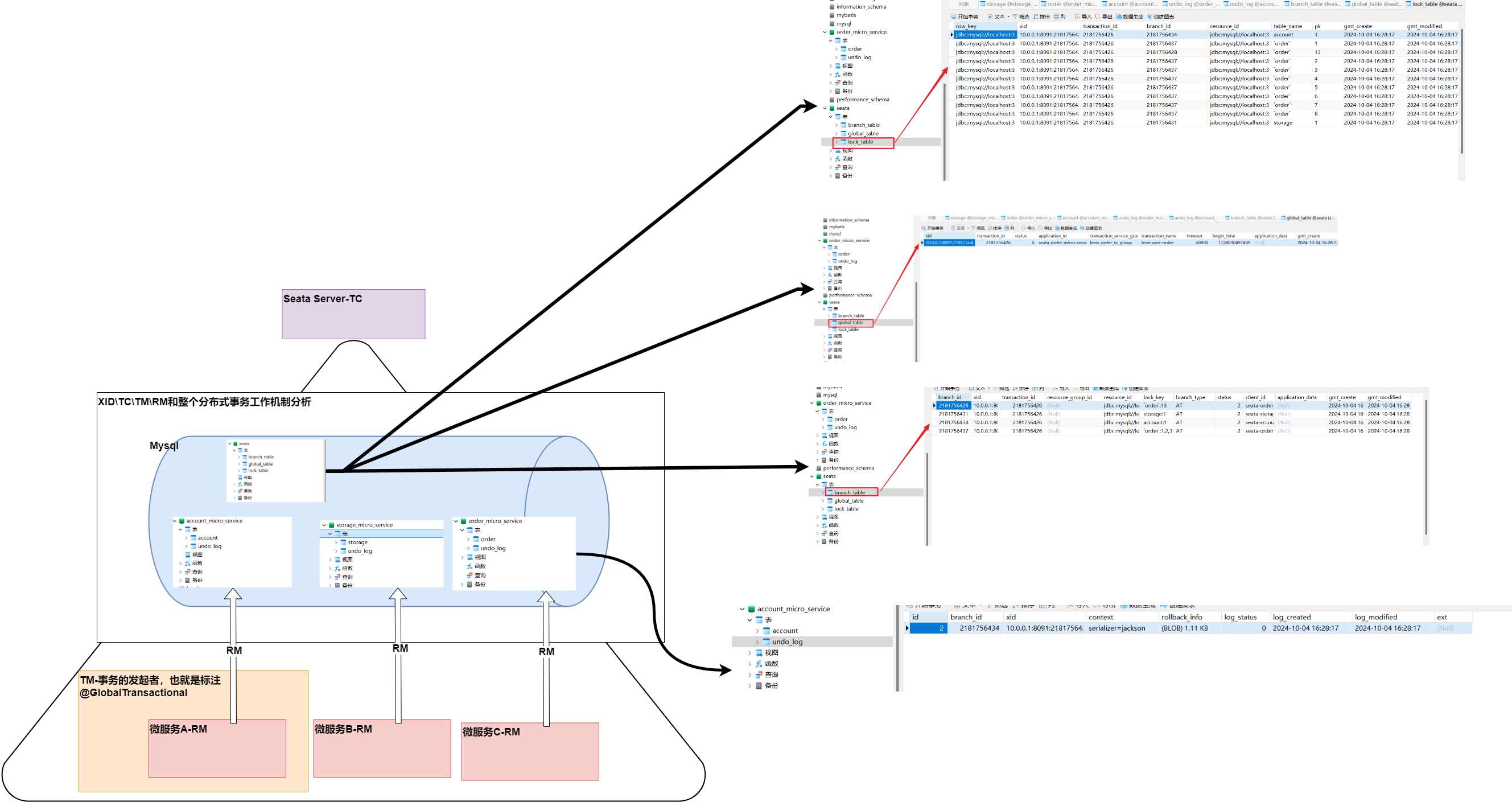Click 导入 import icon in lock_table data toolbar
Image resolution: width=1512 pixels, height=802 pixels.
pos(1077,17)
